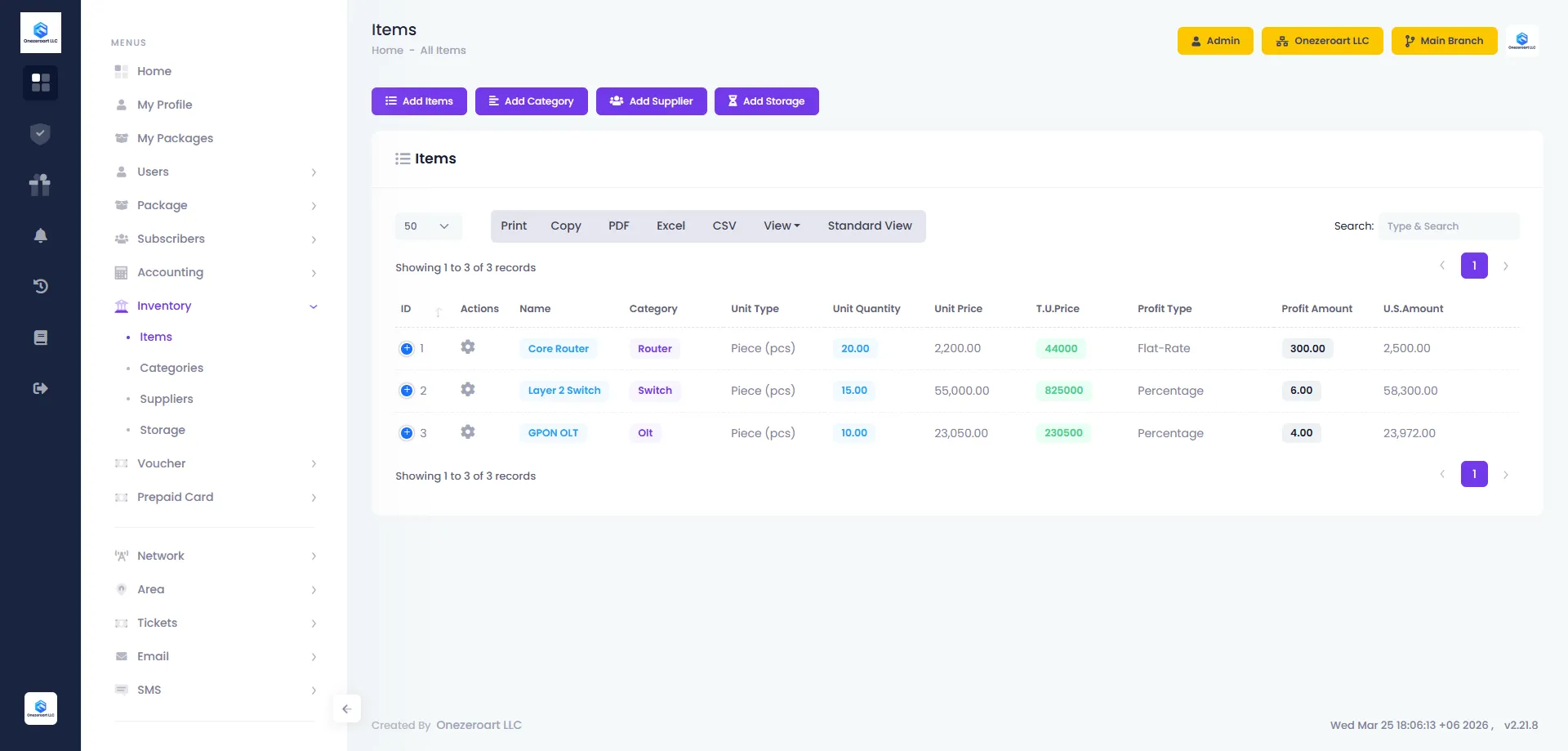Image resolution: width=1568 pixels, height=751 pixels.
Task: Expand row details for Core Router
Action: tap(407, 349)
